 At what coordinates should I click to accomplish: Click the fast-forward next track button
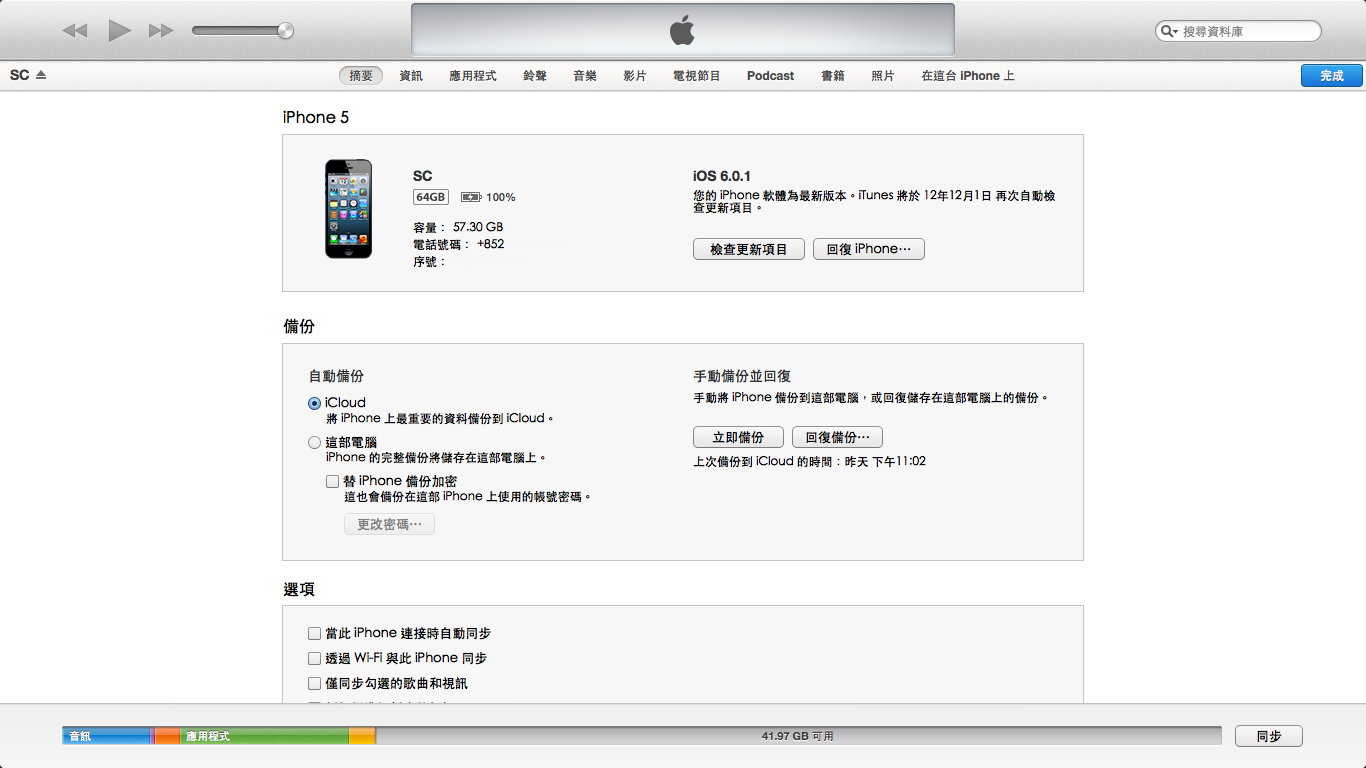point(161,31)
